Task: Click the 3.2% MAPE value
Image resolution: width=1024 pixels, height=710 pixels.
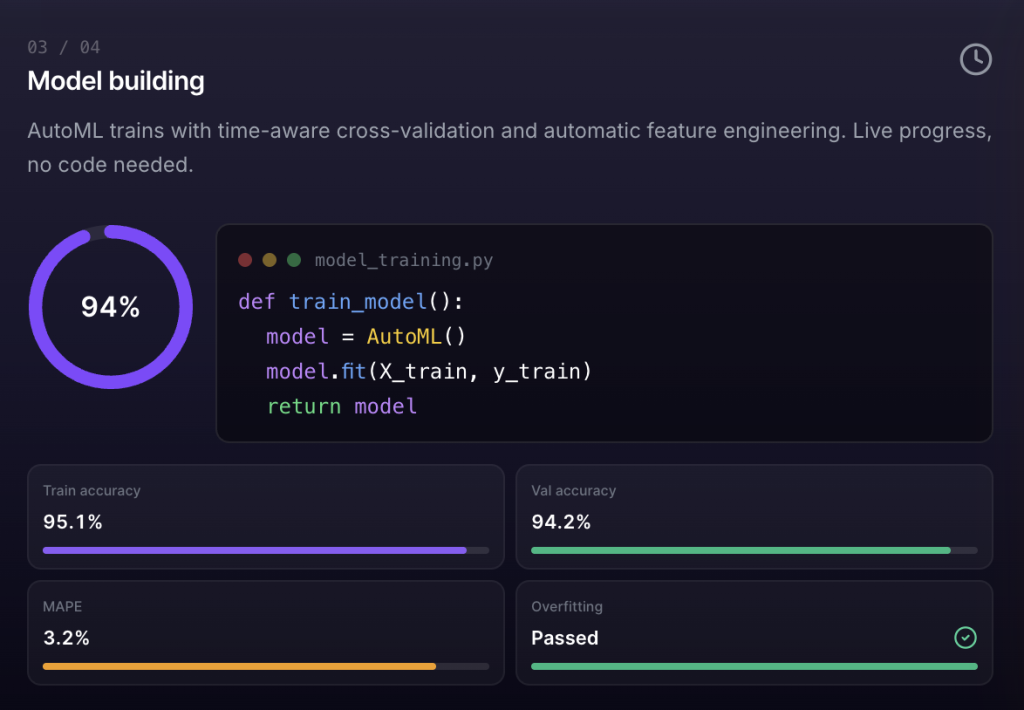Action: (66, 638)
